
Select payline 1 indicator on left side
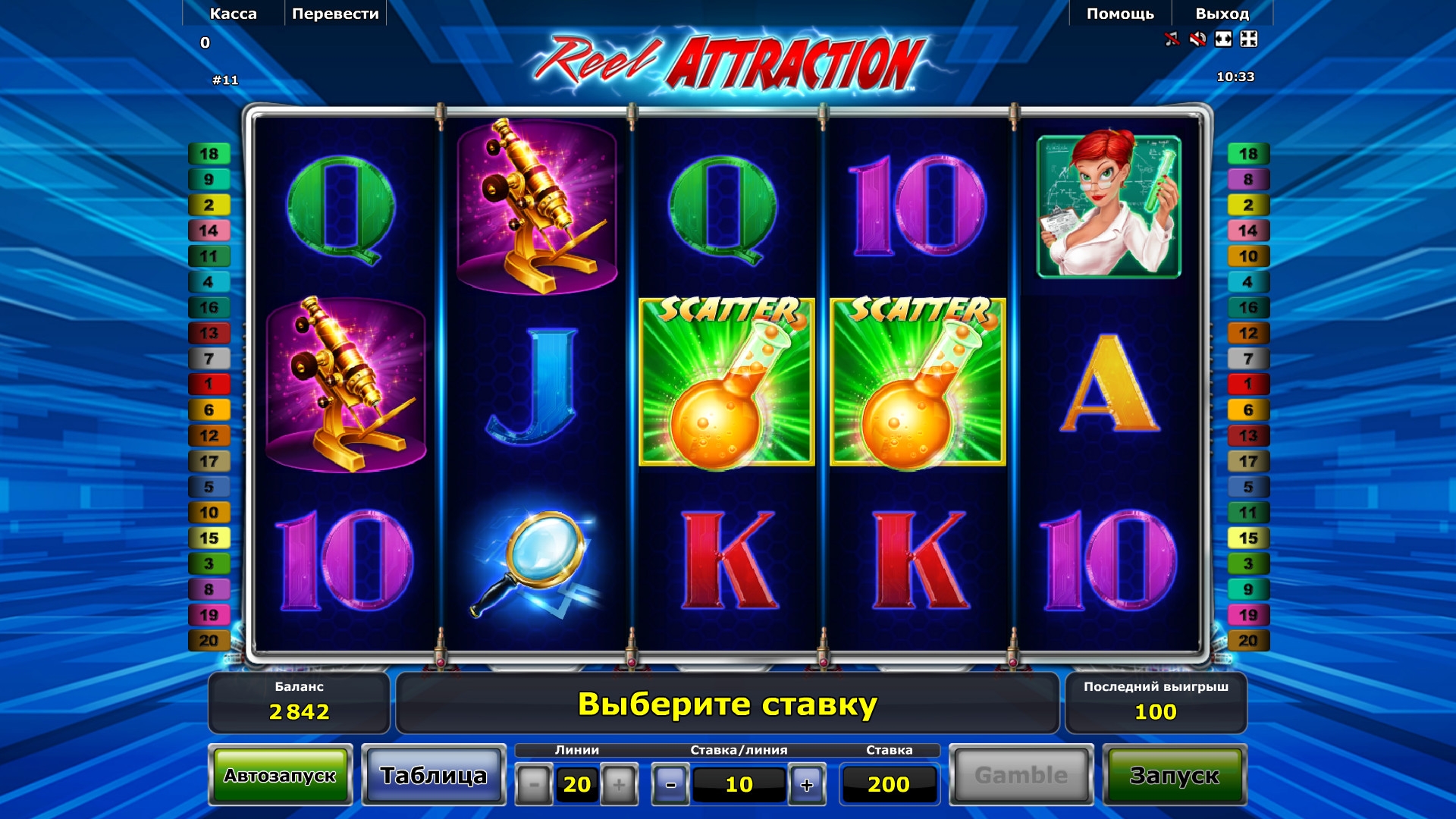[x=209, y=384]
